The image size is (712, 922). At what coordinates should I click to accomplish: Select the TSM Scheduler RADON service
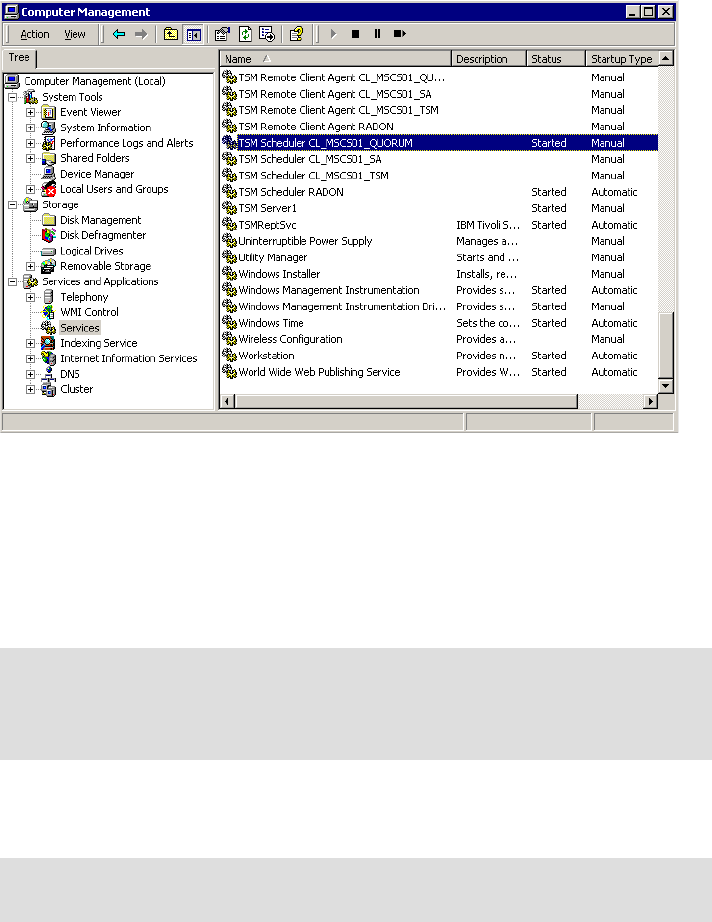click(x=439, y=192)
